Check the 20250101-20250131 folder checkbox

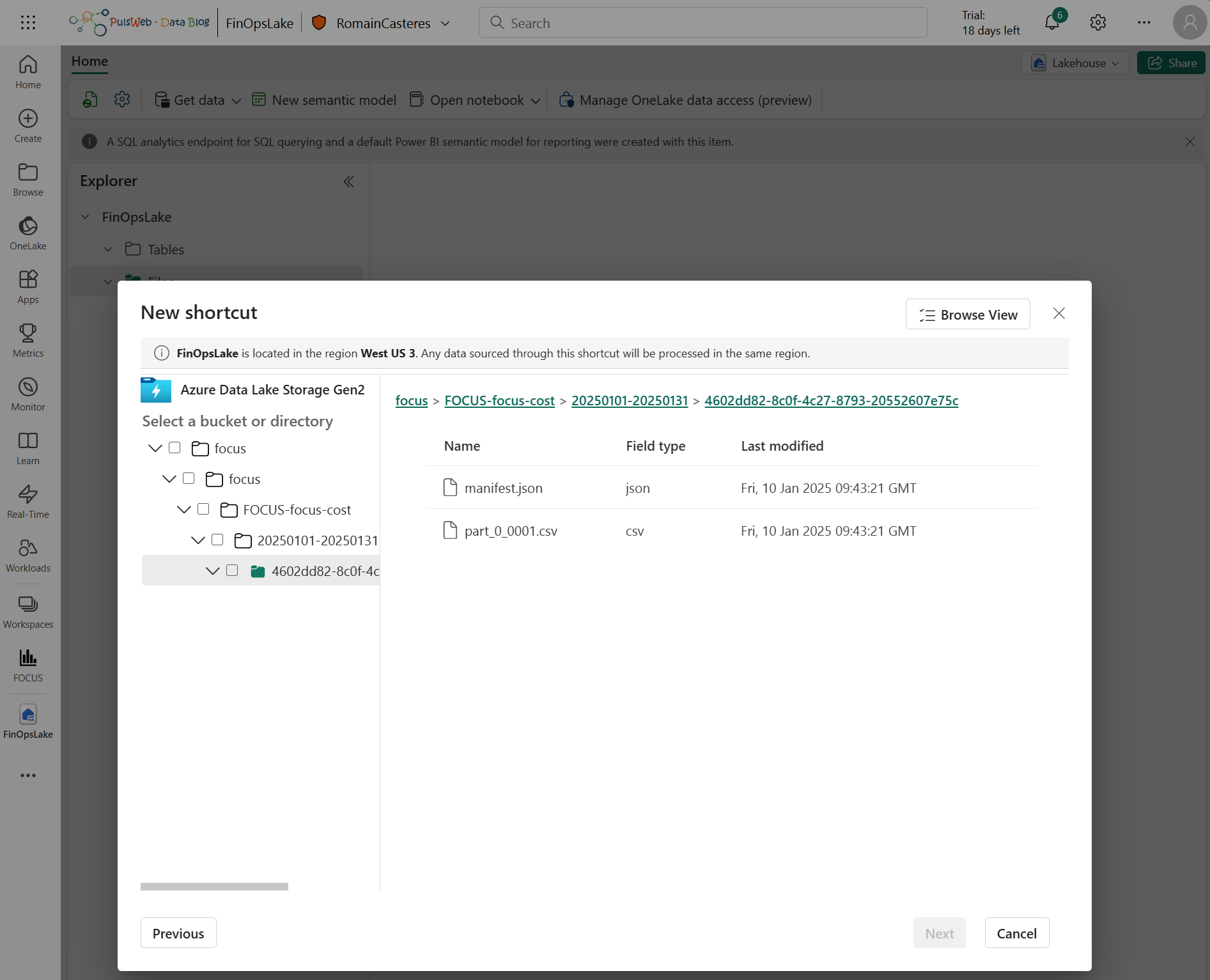point(217,539)
